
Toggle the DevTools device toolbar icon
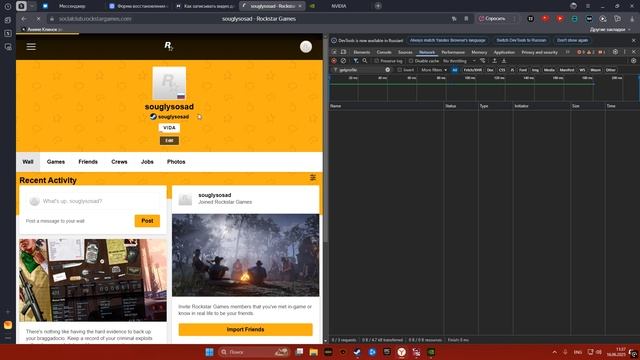343,52
